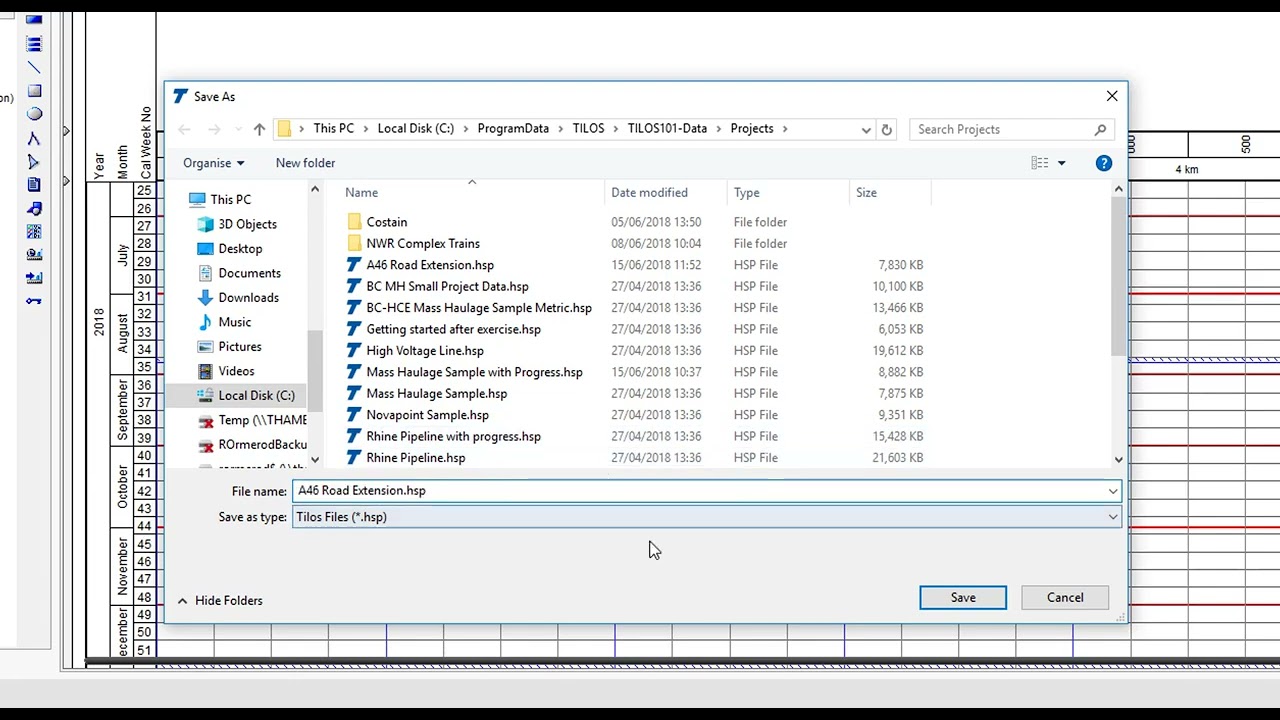Open the recent locations dropdown arrow
Screen dimensions: 1280x720
point(237,129)
